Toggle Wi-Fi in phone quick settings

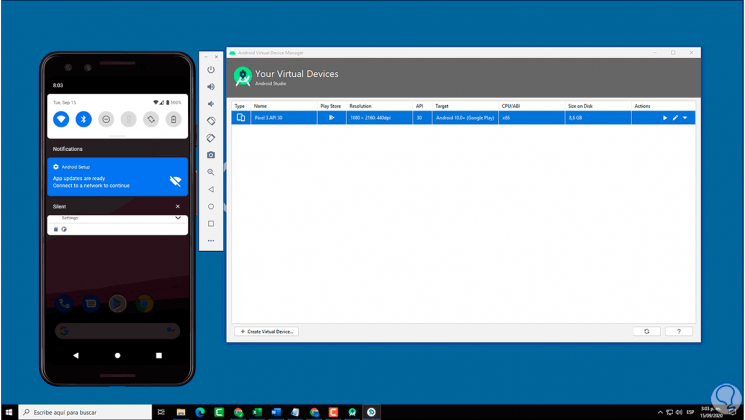(61, 119)
